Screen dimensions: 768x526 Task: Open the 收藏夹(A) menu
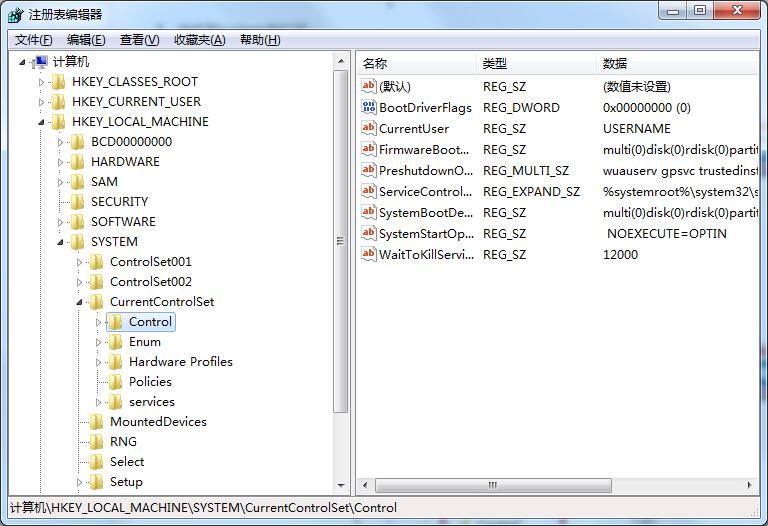pos(199,40)
